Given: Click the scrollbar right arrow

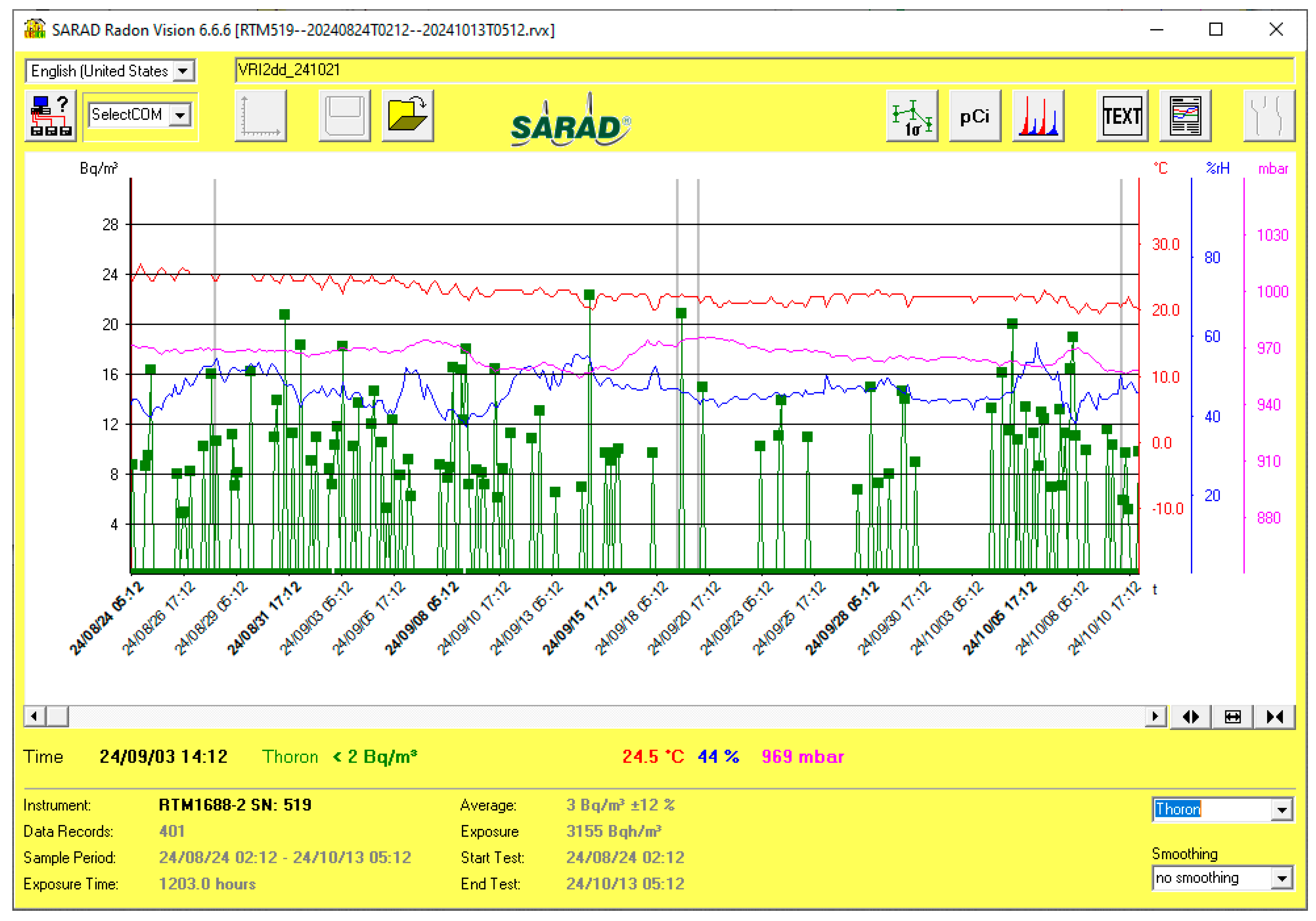Looking at the screenshot, I should [x=1155, y=716].
